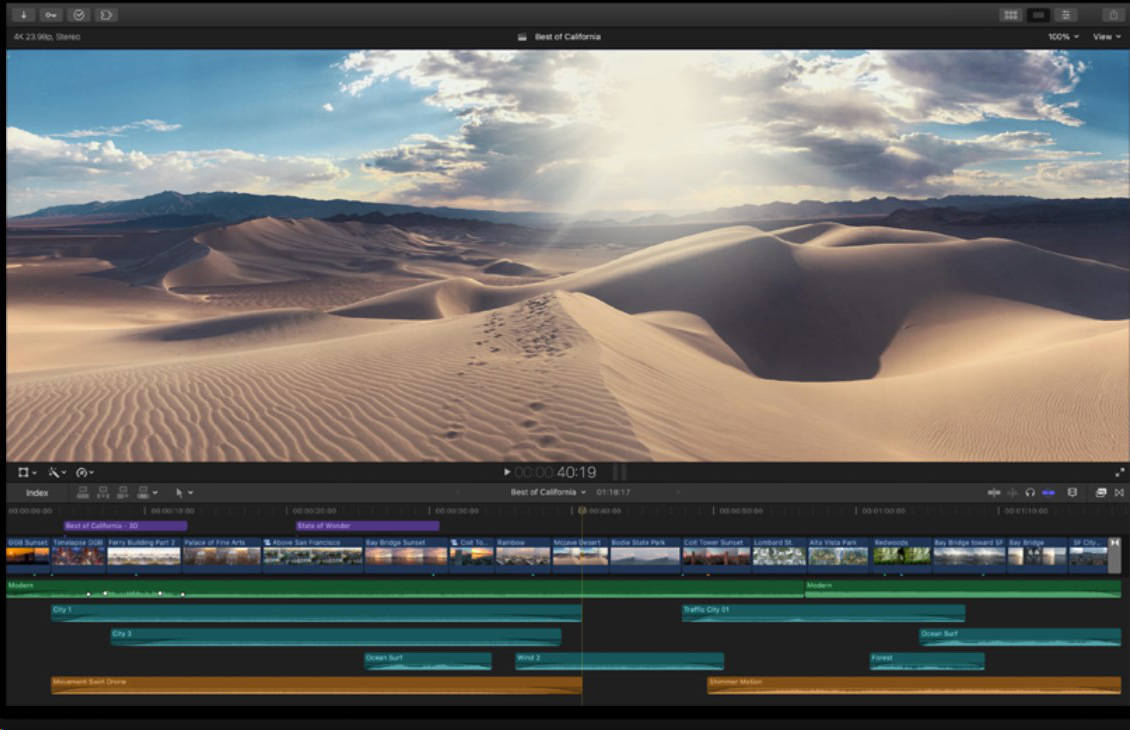Open the Best of California timeline name menu
Image resolution: width=1130 pixels, height=730 pixels.
[548, 492]
